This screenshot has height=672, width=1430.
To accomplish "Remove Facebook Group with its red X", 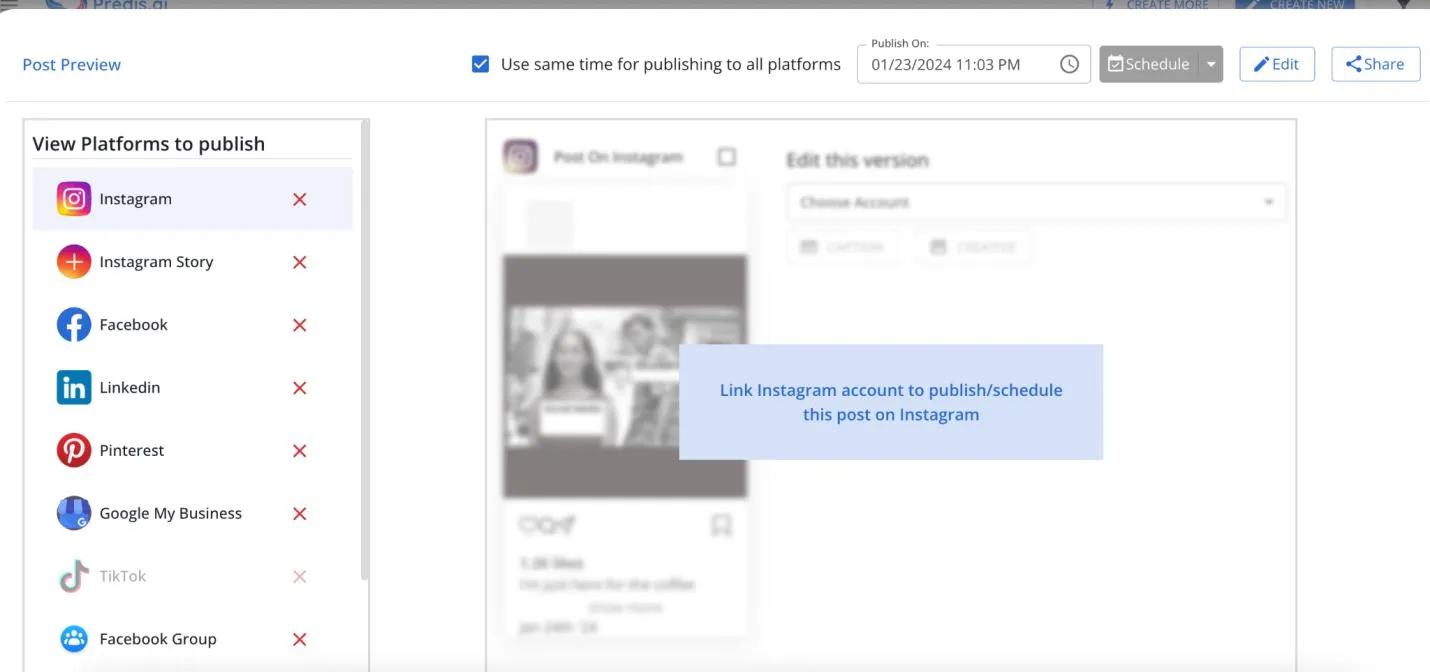I will point(299,640).
